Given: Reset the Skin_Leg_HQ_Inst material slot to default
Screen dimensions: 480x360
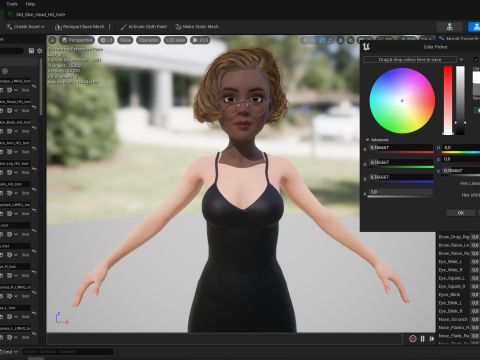Looking at the screenshot, I should [x=34, y=169].
